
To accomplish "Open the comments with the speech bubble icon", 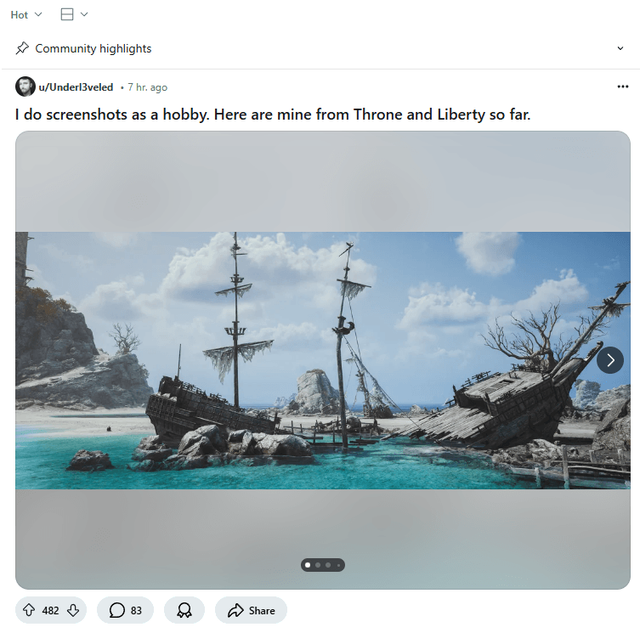I will click(117, 610).
